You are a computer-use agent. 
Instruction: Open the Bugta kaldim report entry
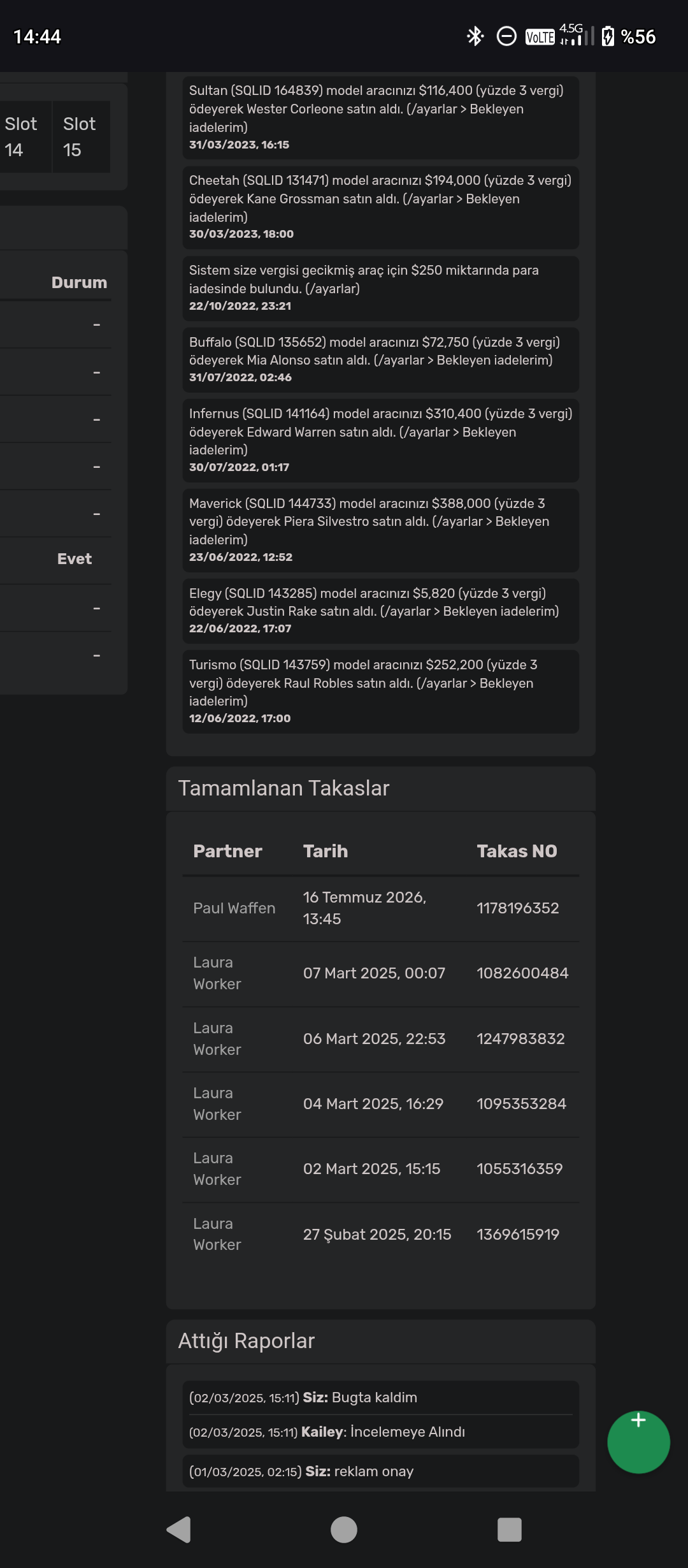(x=381, y=1397)
